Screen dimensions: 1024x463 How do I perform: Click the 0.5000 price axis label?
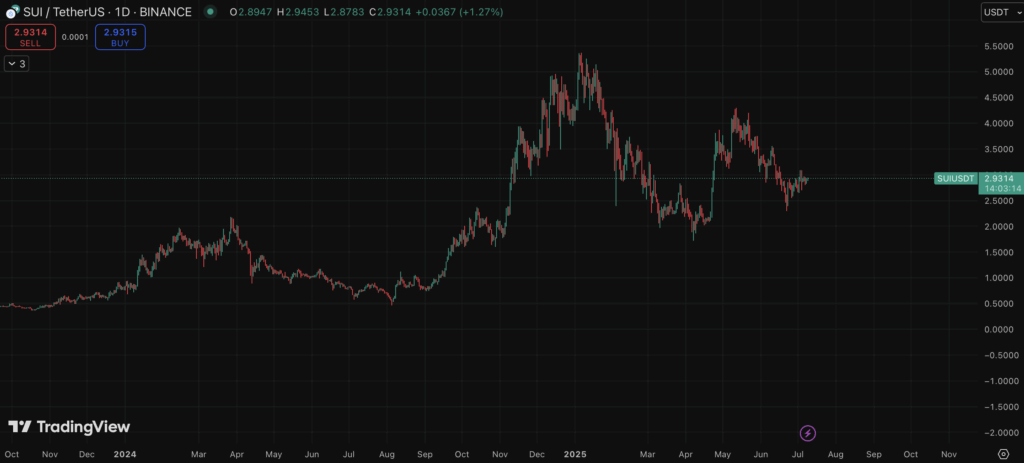tap(999, 304)
